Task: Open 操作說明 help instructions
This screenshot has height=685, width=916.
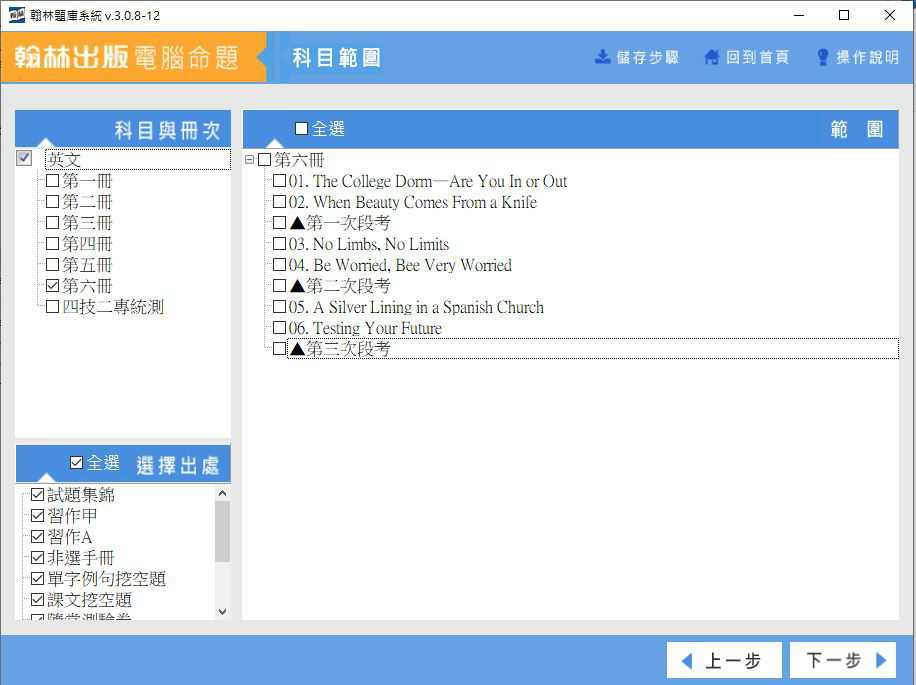Action: (858, 57)
